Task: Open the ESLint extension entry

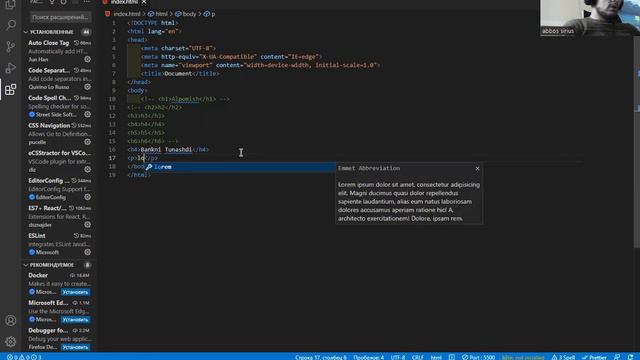Action: 59,244
